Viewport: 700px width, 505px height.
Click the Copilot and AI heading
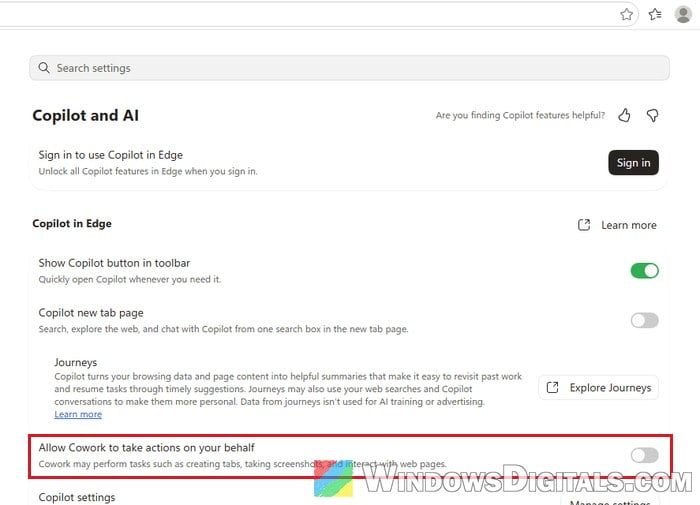click(x=86, y=115)
